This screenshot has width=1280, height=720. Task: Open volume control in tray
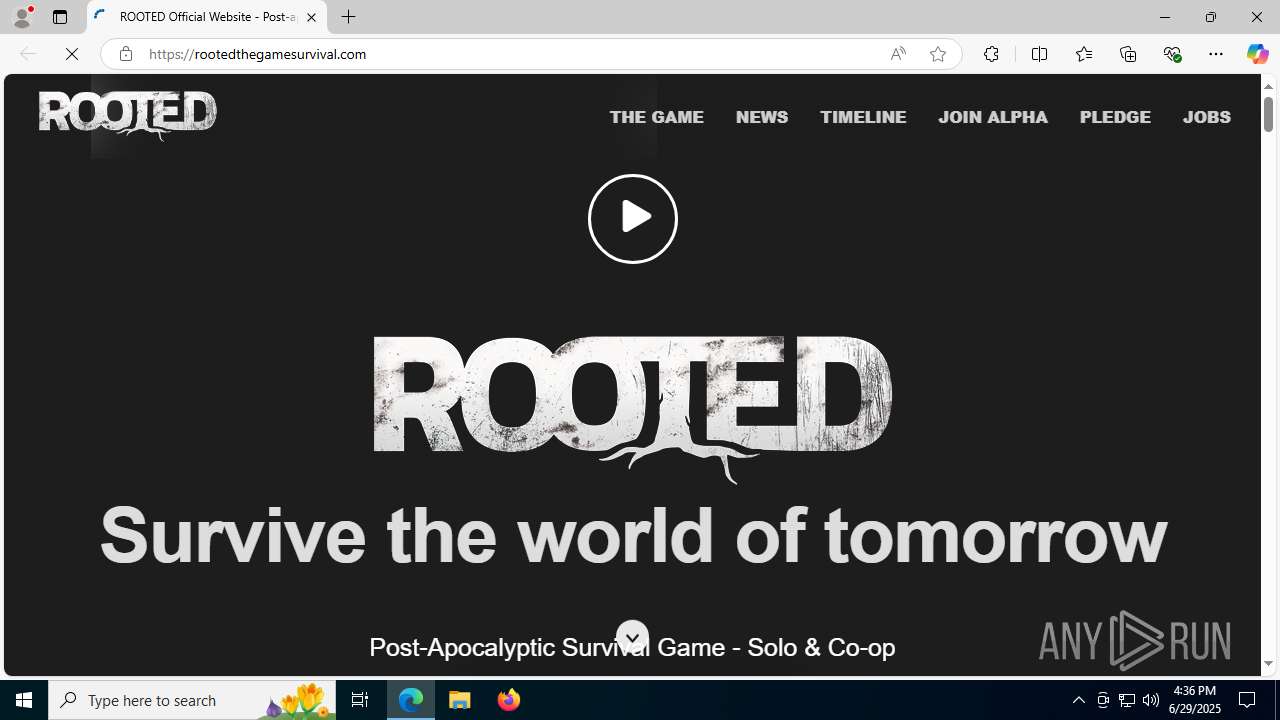[x=1151, y=700]
